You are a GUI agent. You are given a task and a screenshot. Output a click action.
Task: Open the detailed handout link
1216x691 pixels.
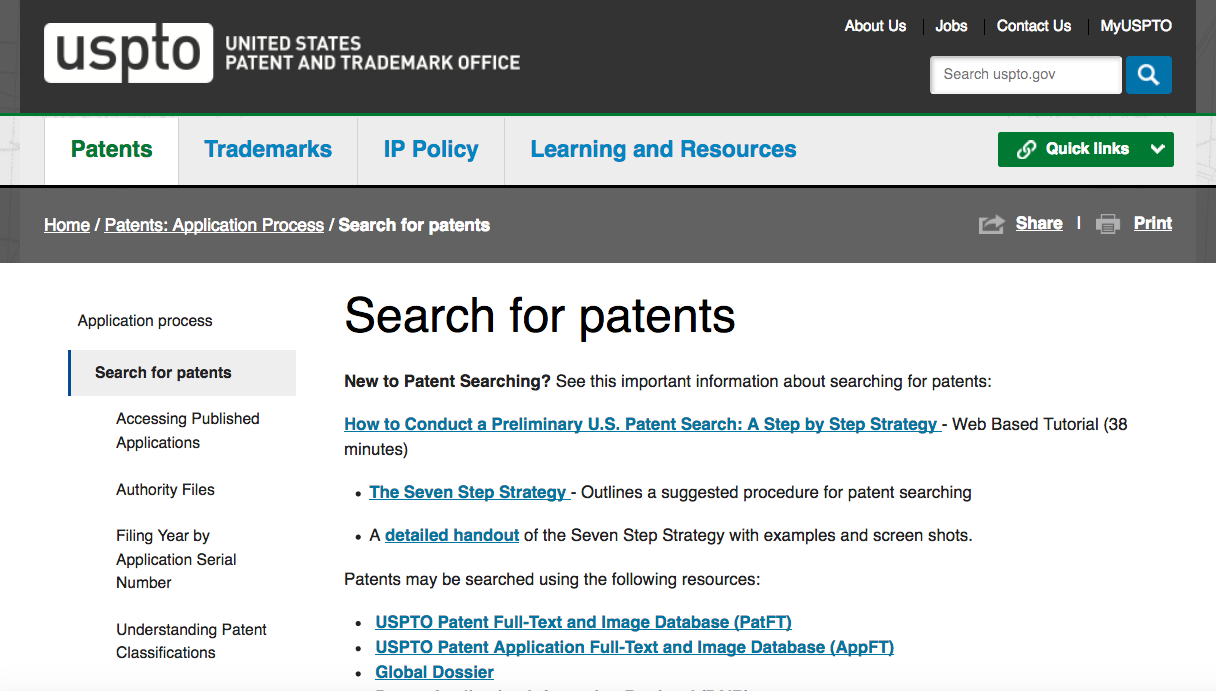click(x=452, y=535)
